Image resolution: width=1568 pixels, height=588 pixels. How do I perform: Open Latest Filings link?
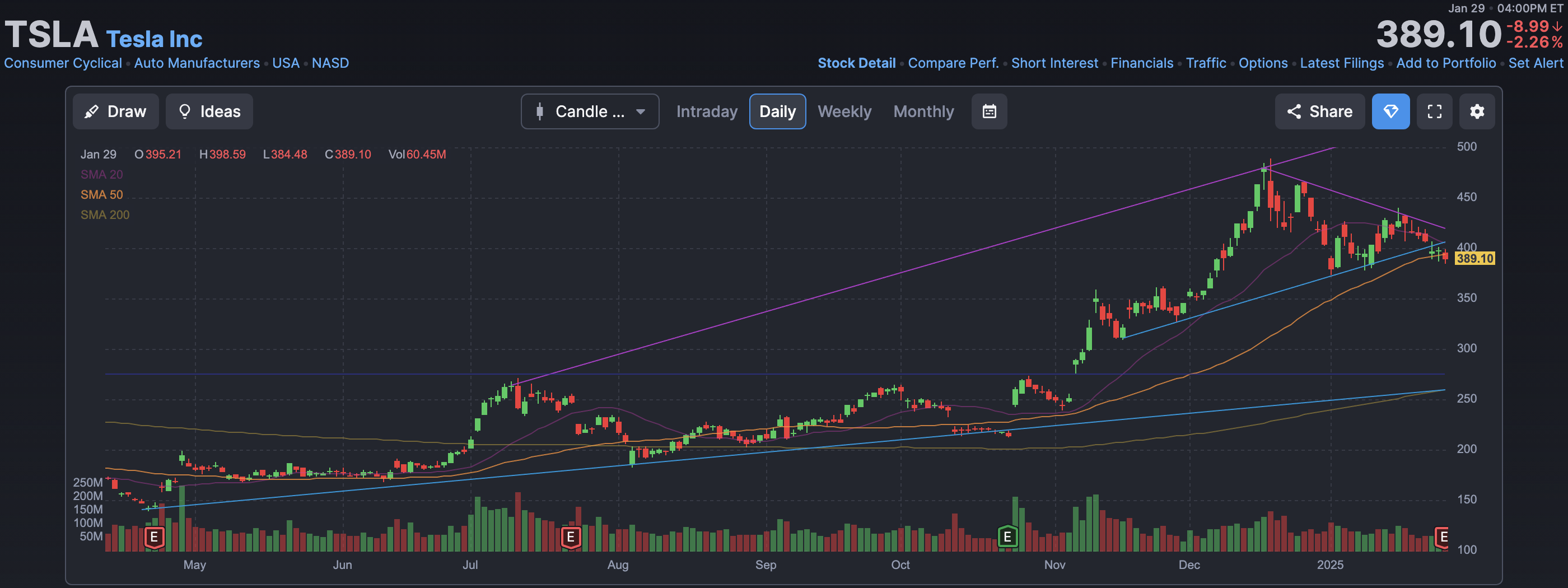click(x=1342, y=63)
